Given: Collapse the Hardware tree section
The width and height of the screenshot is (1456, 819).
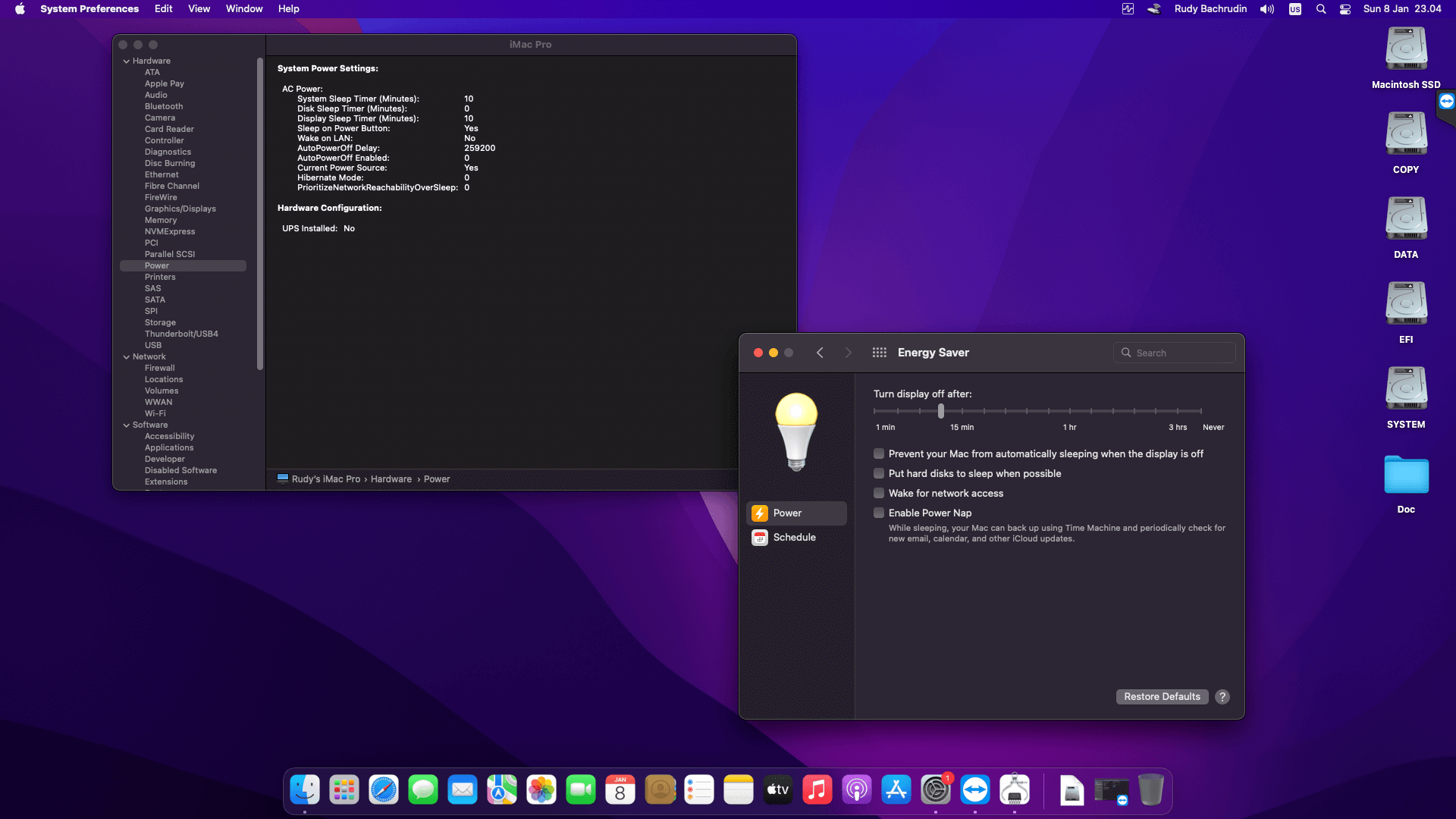Looking at the screenshot, I should click(126, 61).
